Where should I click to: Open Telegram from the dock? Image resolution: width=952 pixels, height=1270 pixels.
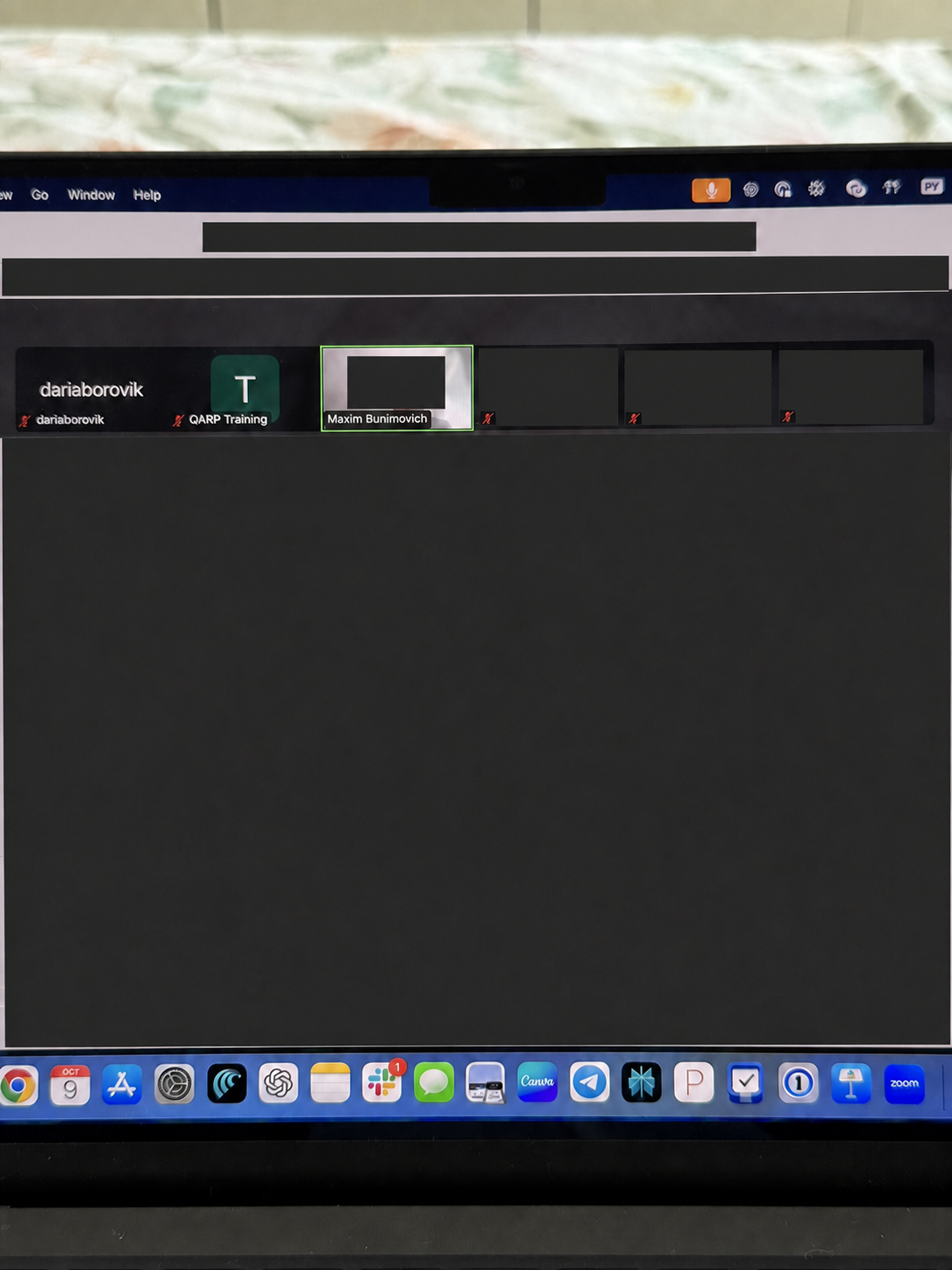pos(590,1082)
